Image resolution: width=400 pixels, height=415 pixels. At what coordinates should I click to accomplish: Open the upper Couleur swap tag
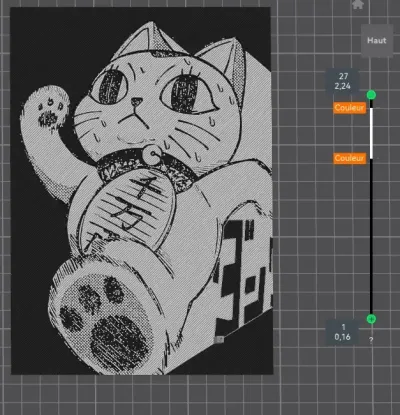349,108
